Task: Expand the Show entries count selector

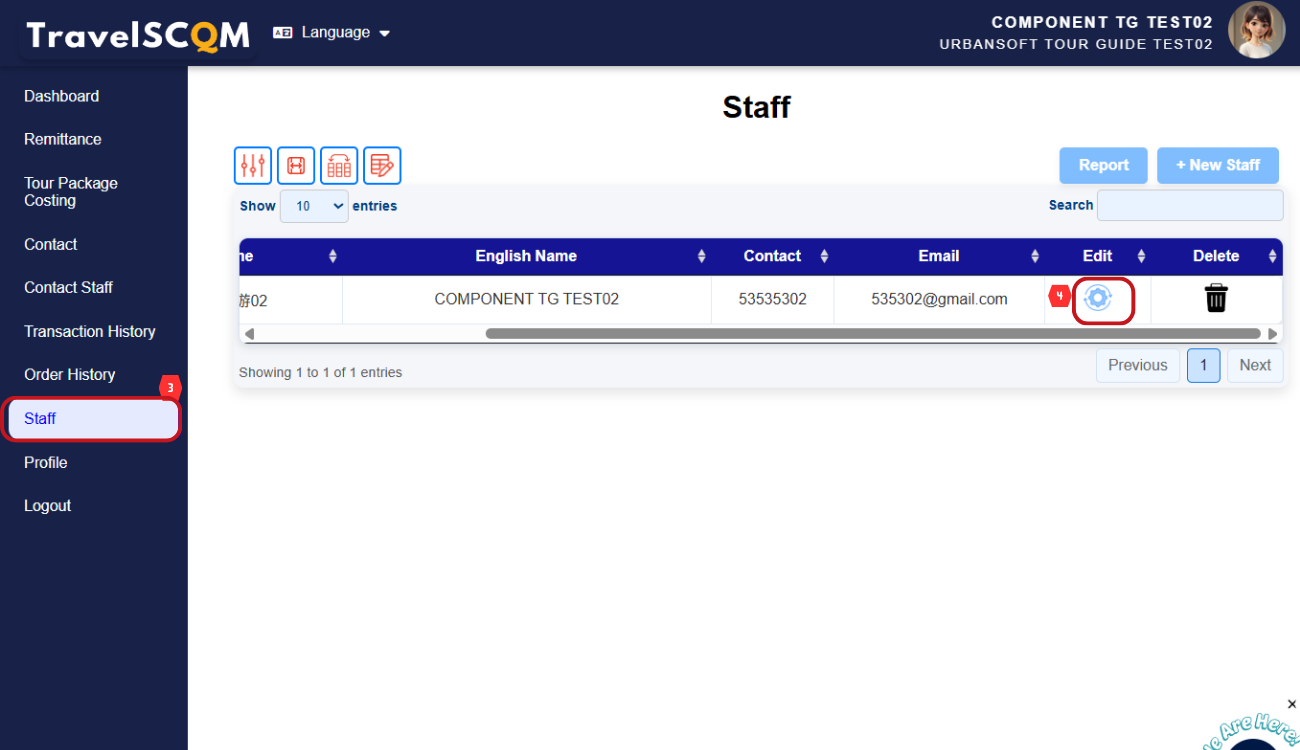Action: [314, 206]
